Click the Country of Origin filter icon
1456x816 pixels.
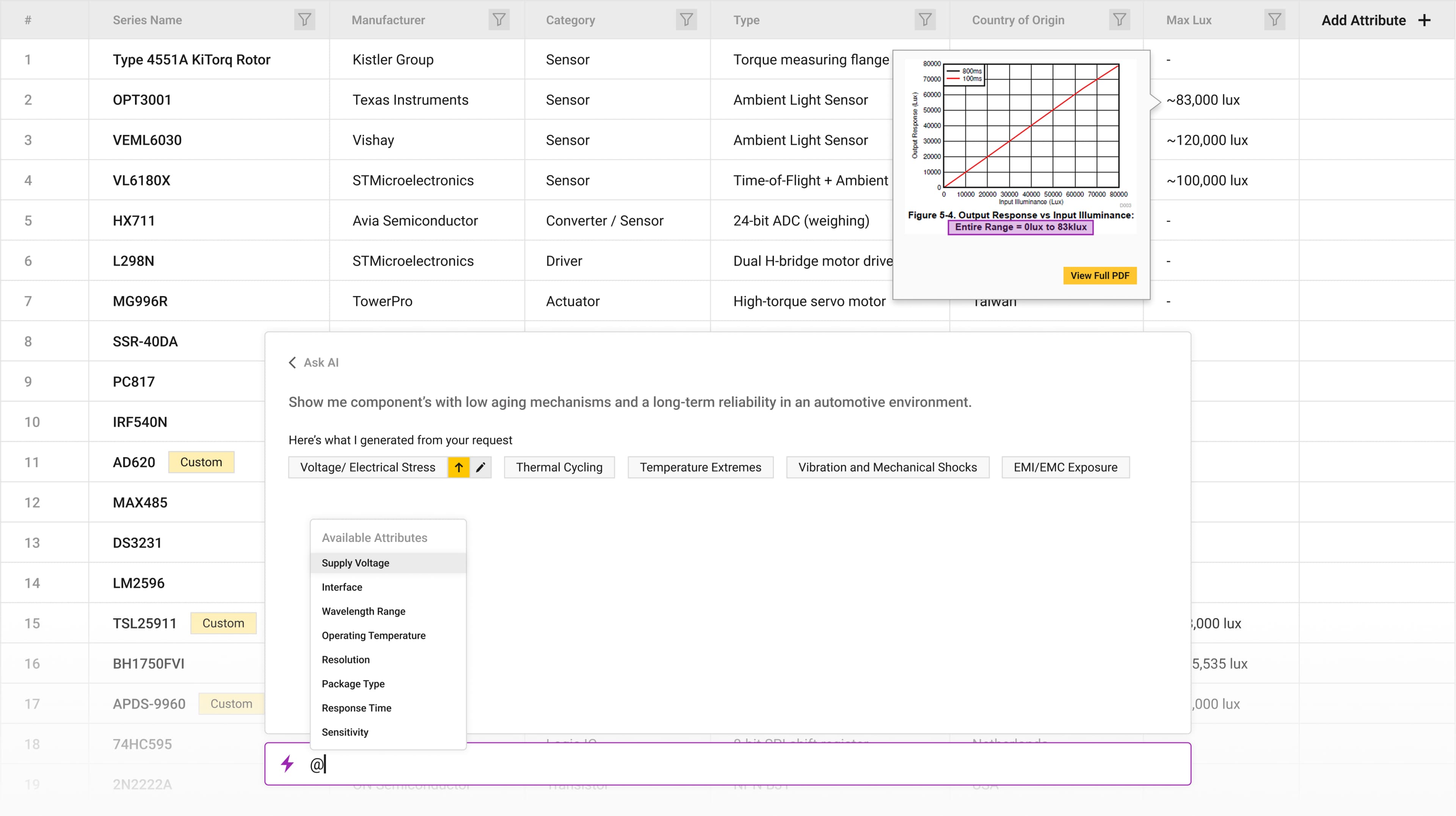click(1119, 20)
